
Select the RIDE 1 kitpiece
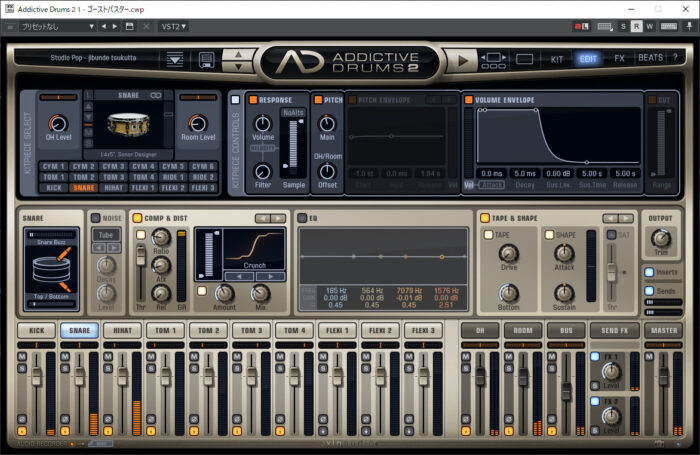coord(173,177)
